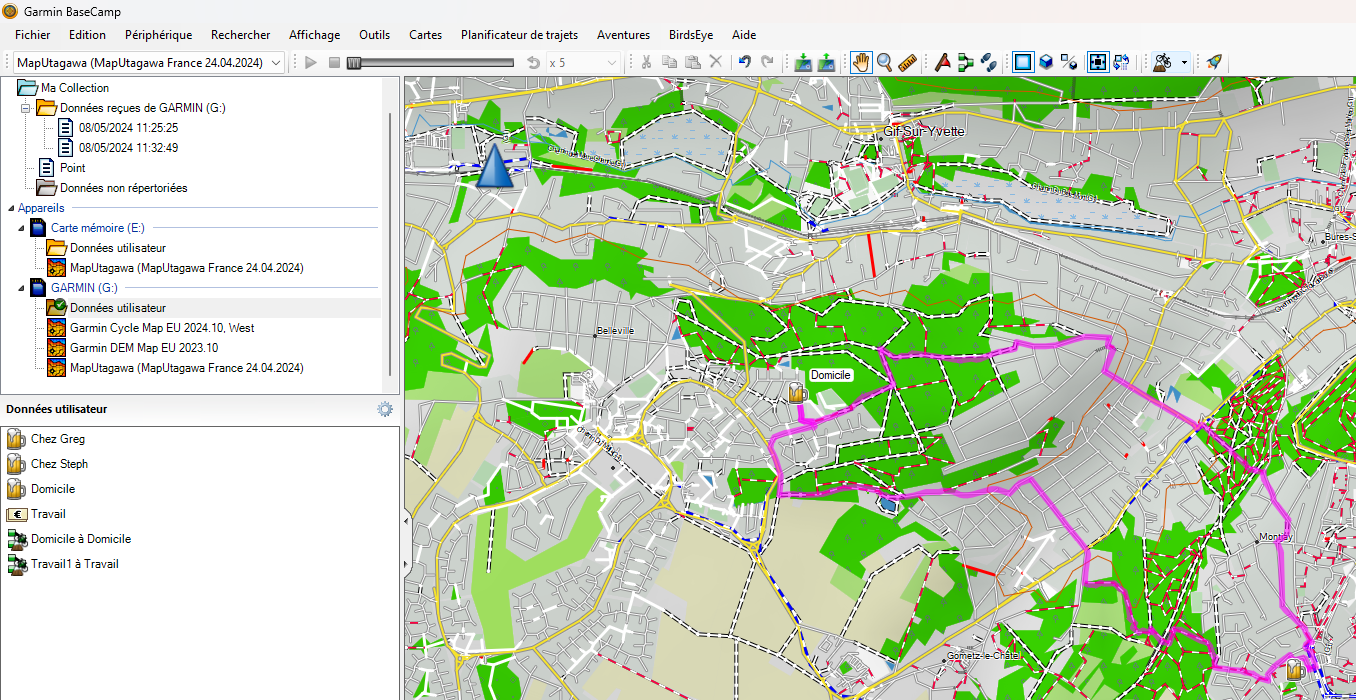
Task: Open the Aventures menu
Action: [624, 35]
